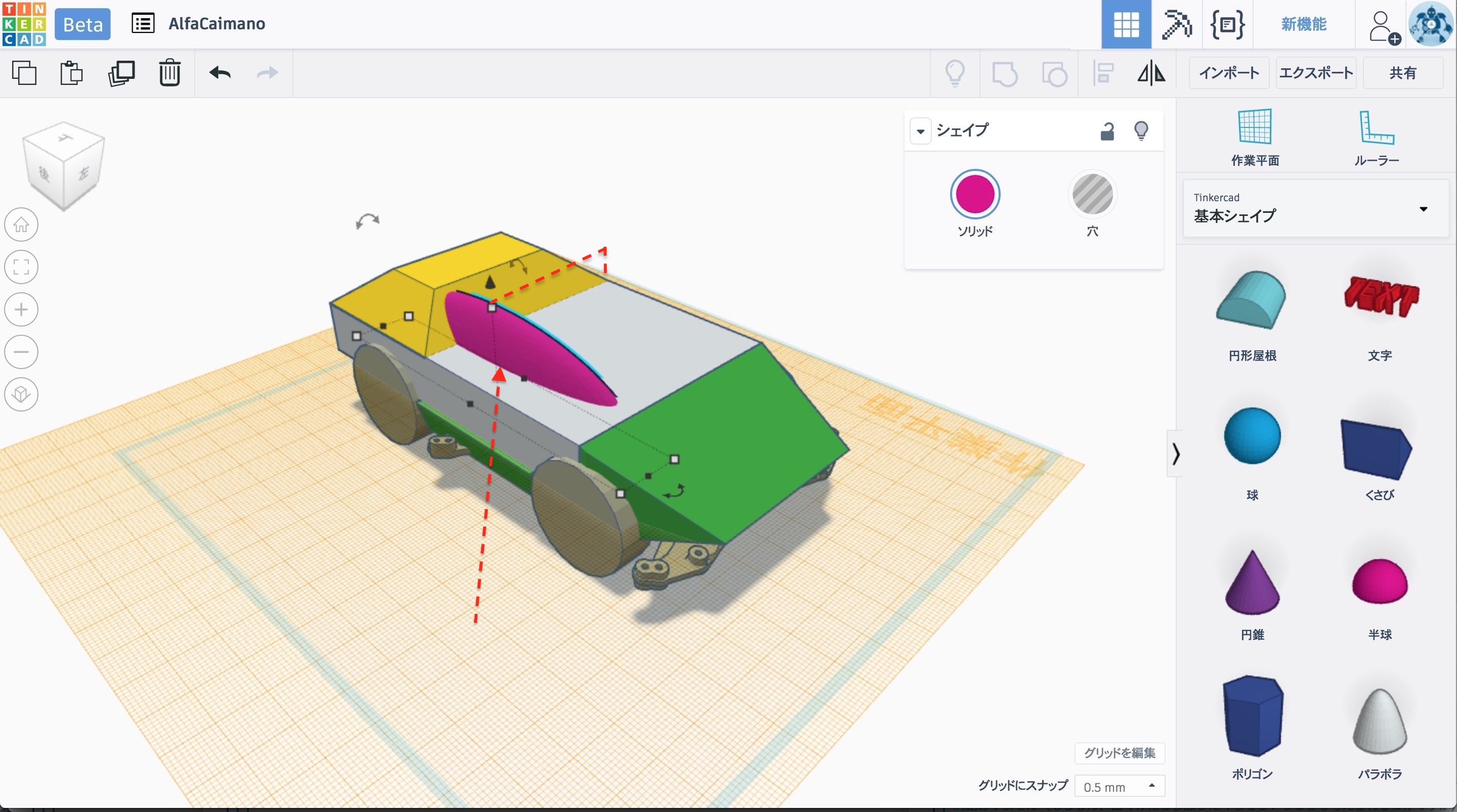Switch to the blocks pickaxe mode

(x=1176, y=24)
